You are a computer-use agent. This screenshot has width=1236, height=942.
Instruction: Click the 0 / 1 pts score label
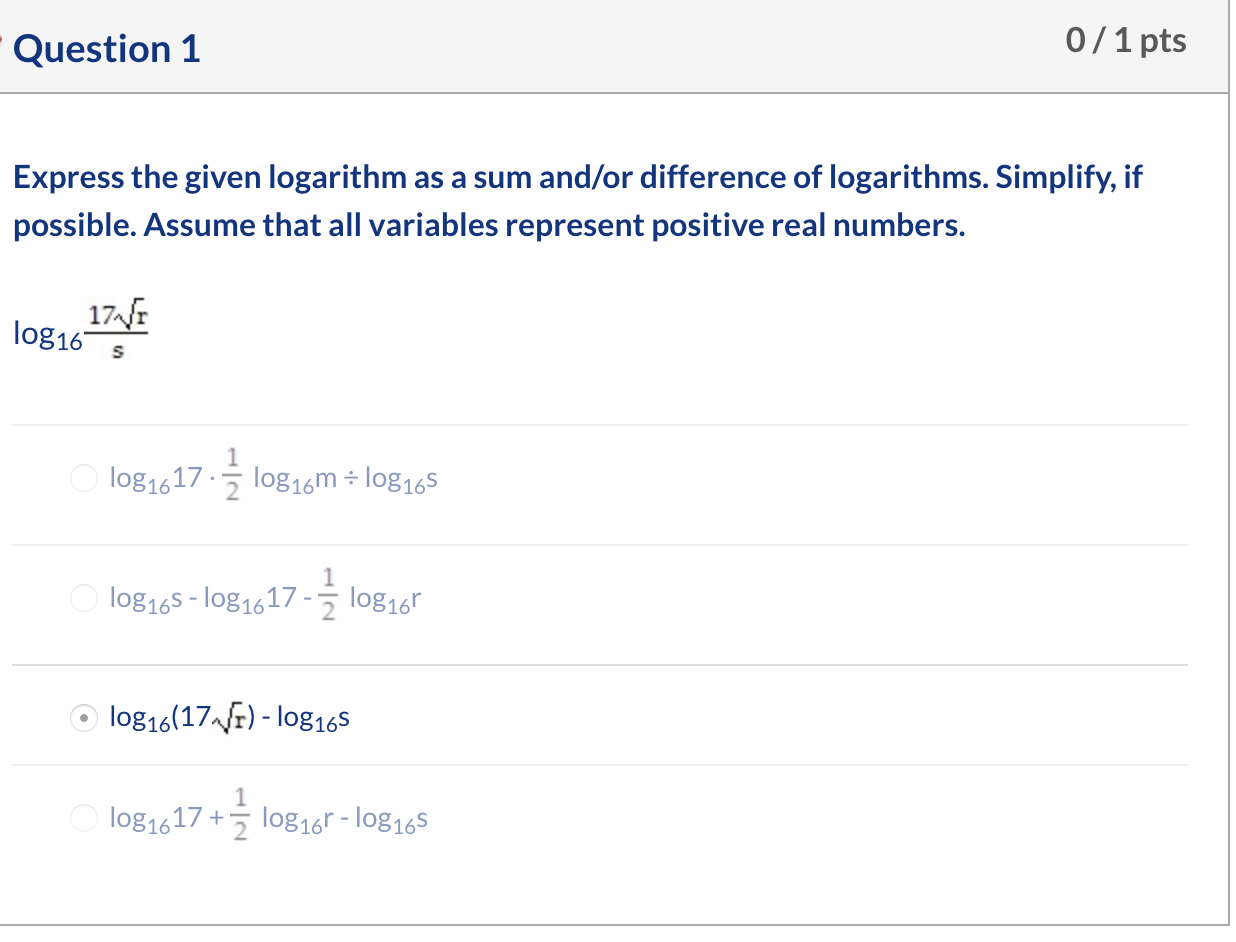pyautogui.click(x=1126, y=40)
